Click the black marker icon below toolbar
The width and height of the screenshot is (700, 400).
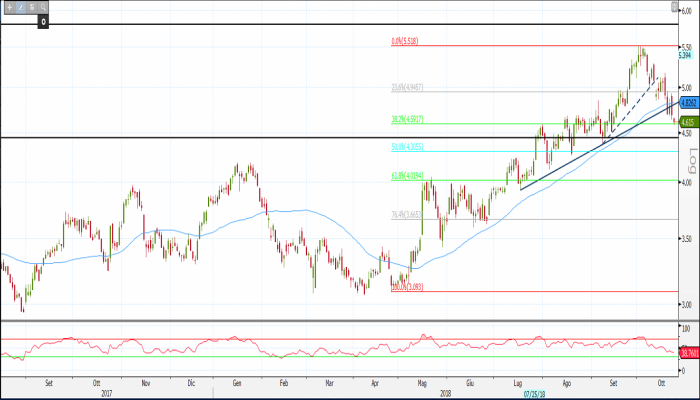(43, 21)
